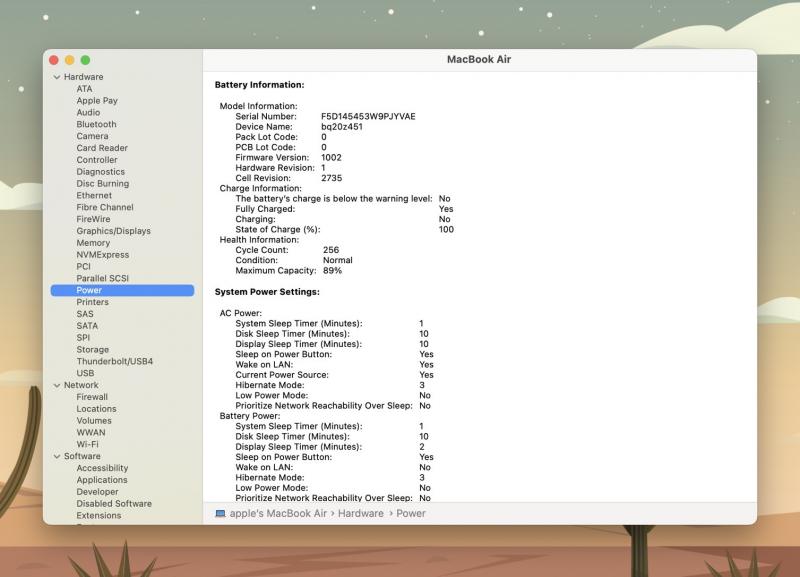Open the Printers entry
The image size is (800, 577).
coord(92,302)
